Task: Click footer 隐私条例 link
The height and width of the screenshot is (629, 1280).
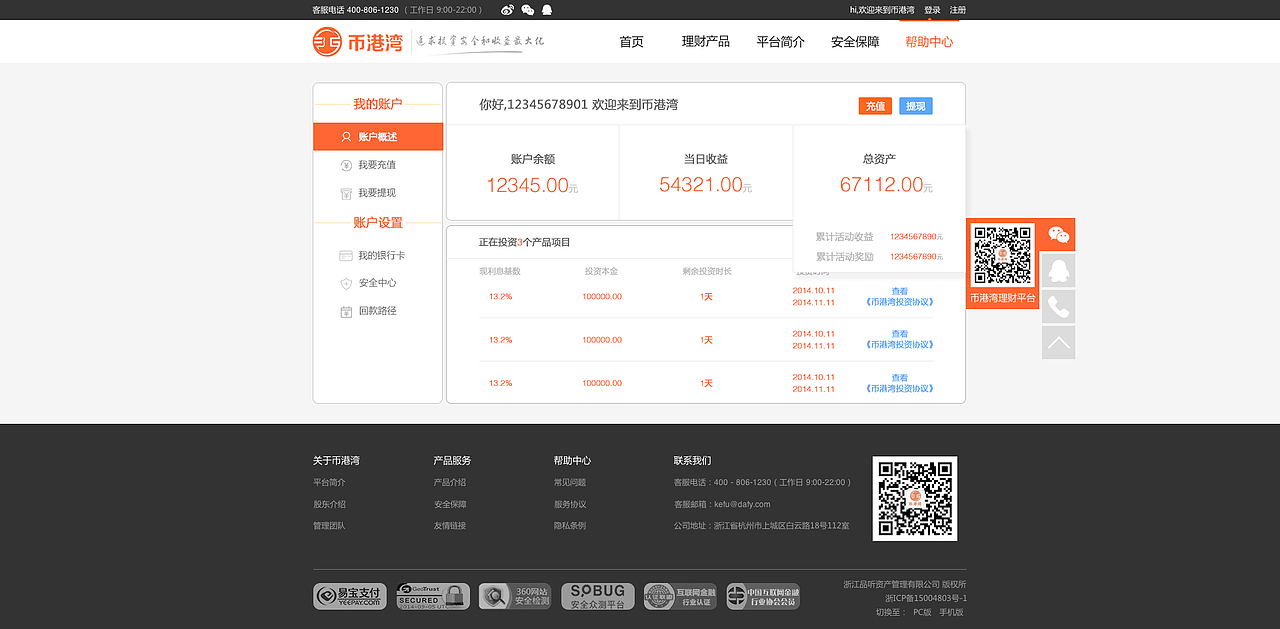Action: 570,526
